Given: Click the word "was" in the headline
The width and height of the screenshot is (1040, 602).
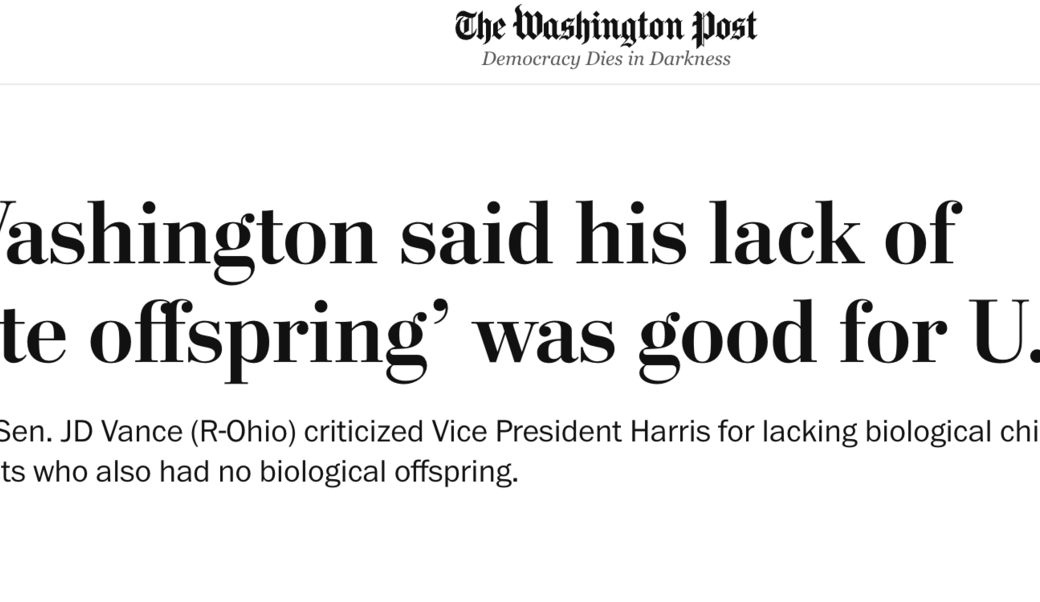Looking at the screenshot, I should pyautogui.click(x=545, y=335).
